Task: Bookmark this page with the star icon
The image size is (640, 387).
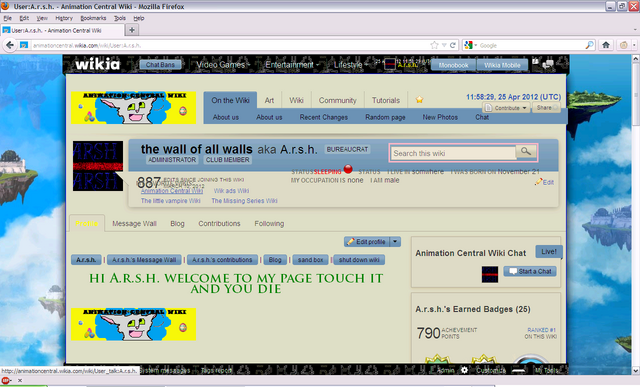Action: pyautogui.click(x=434, y=45)
